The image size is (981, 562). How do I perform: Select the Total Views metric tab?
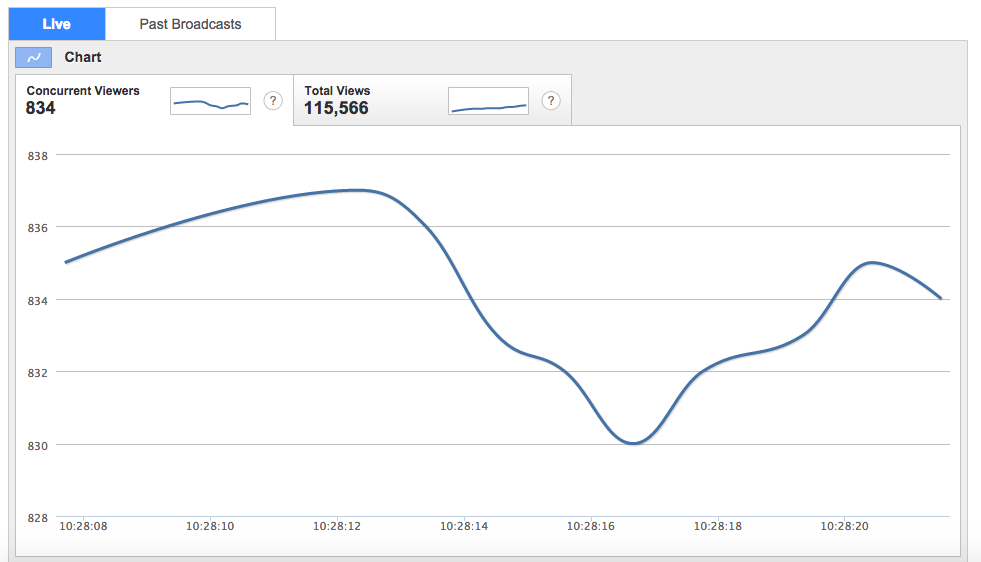(x=432, y=100)
